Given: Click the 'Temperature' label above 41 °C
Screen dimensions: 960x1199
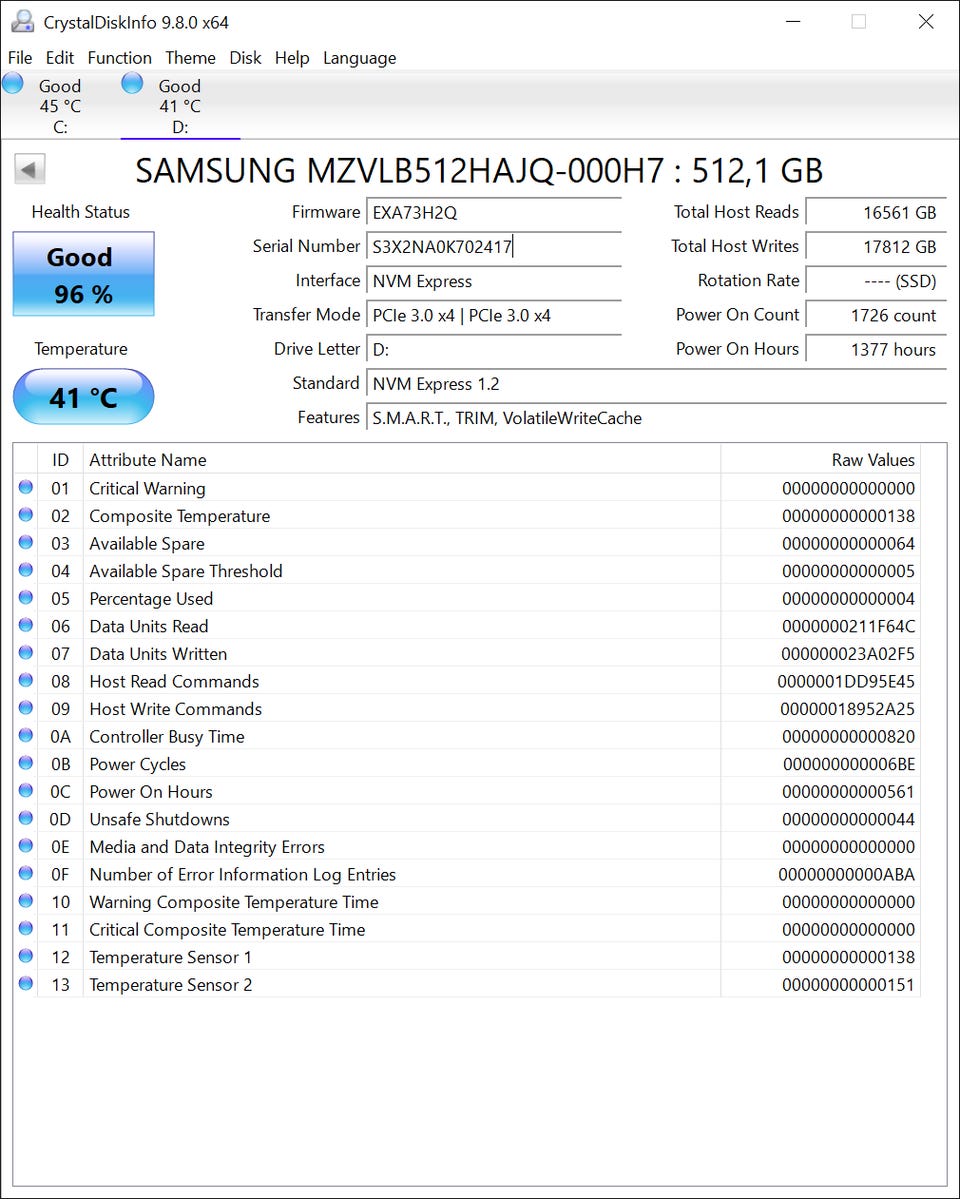Looking at the screenshot, I should click(80, 349).
